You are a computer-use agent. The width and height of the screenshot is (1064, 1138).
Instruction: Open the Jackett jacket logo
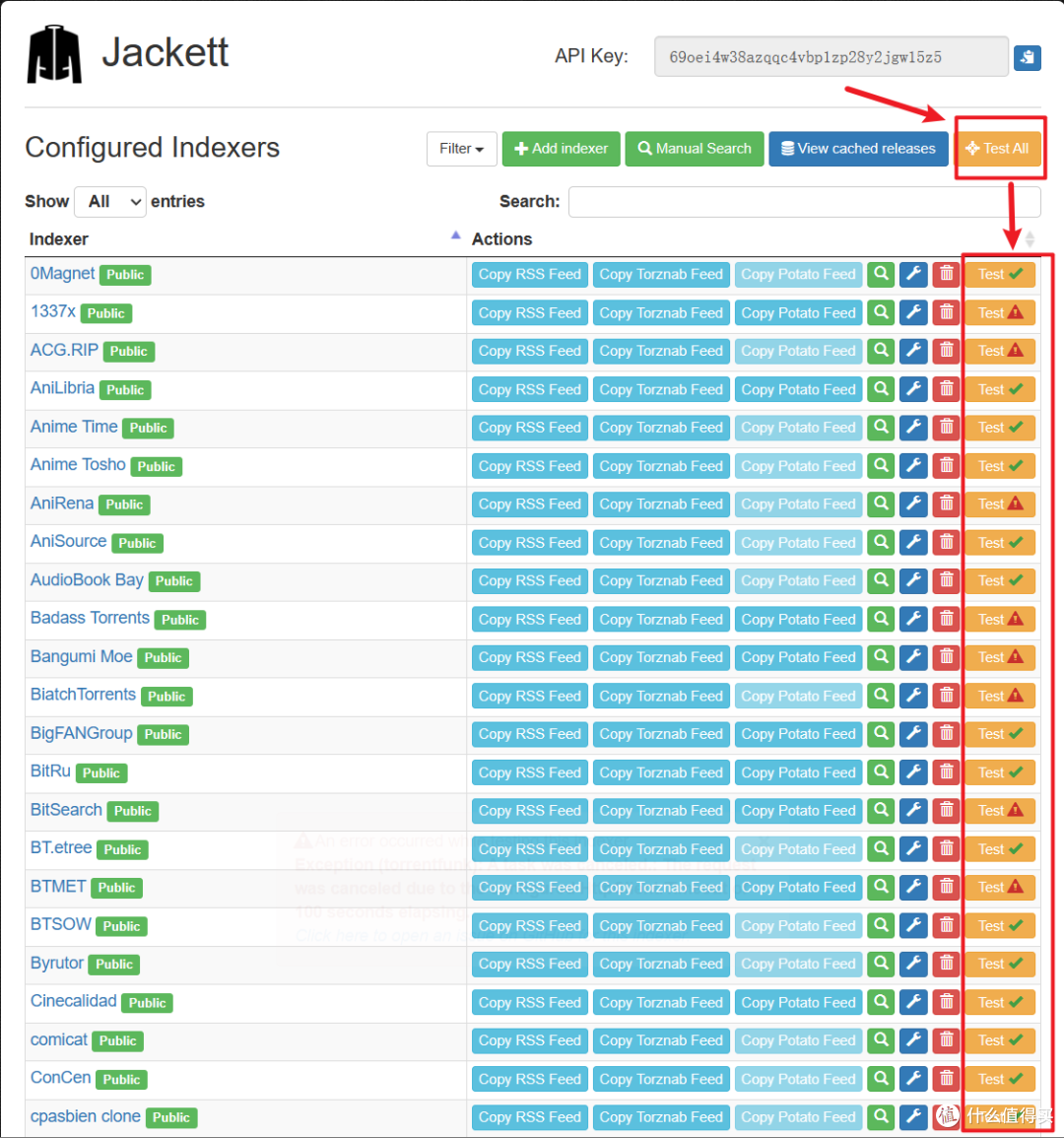click(x=54, y=54)
